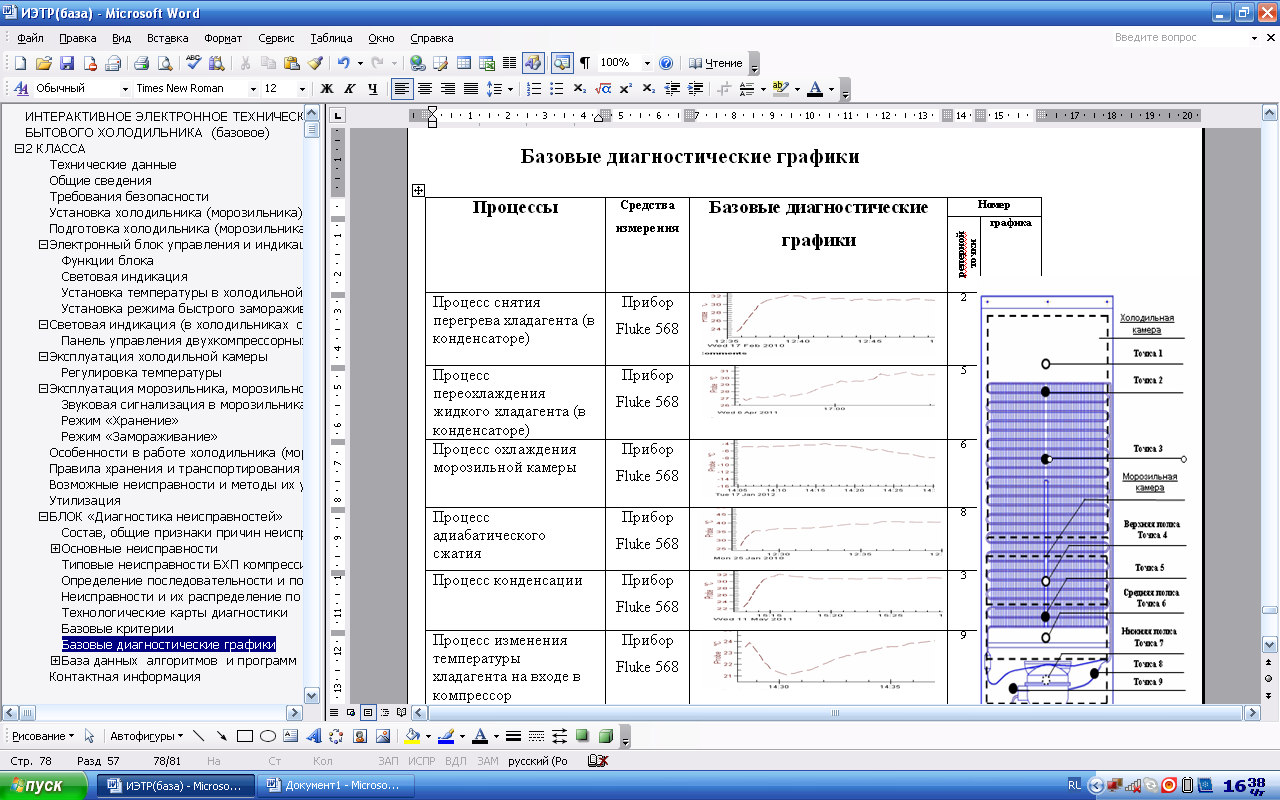Open the 100% zoom dropdown
1280x800 pixels.
click(647, 63)
